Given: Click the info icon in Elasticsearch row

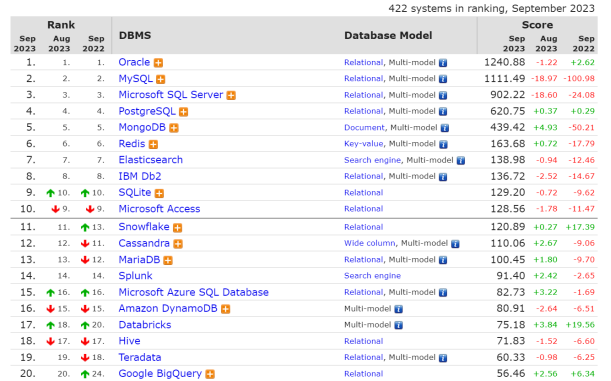Looking at the screenshot, I should pyautogui.click(x=461, y=161).
